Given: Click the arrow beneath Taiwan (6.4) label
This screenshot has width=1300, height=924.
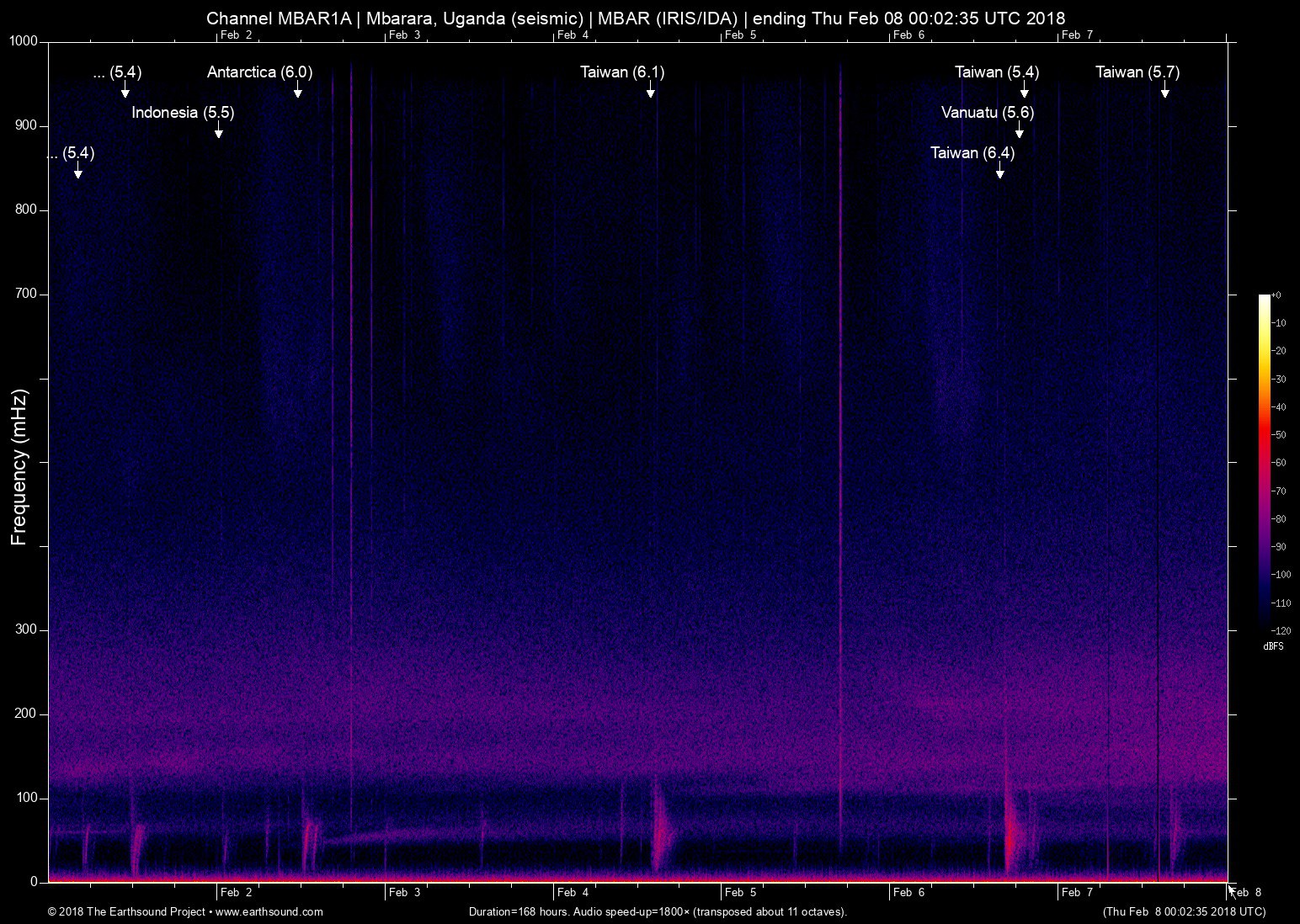Looking at the screenshot, I should click(x=999, y=172).
